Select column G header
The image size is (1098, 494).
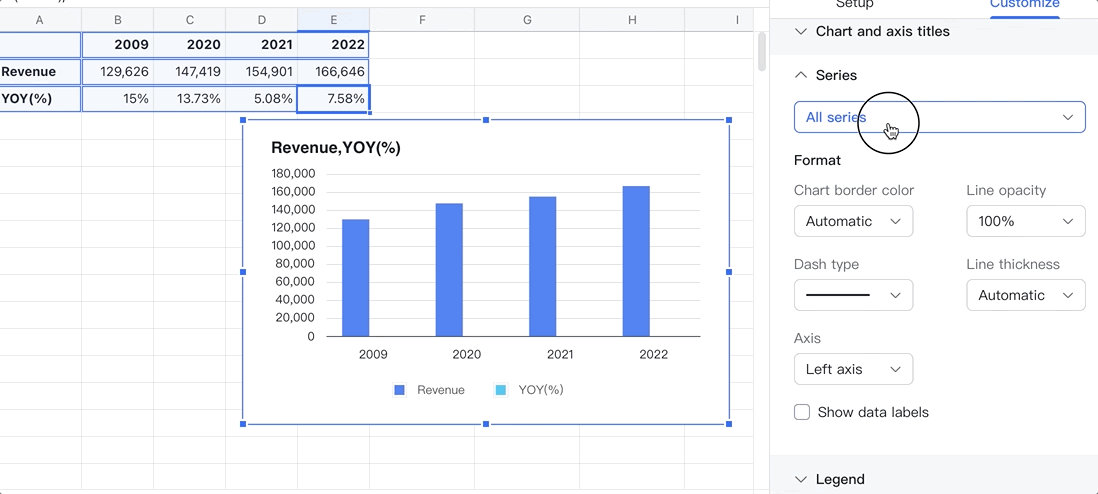[527, 20]
